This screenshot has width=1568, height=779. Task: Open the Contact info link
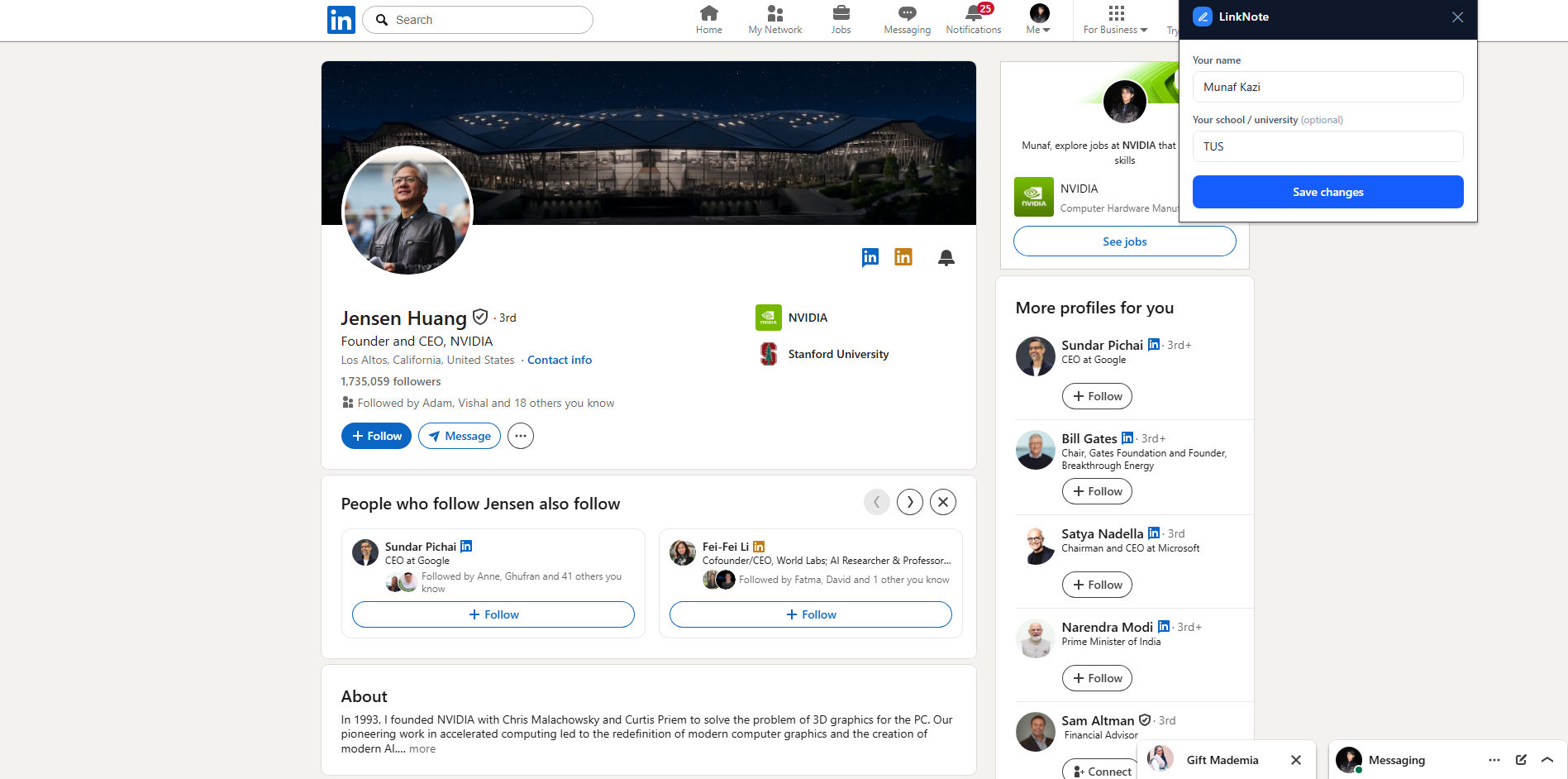pyautogui.click(x=560, y=360)
